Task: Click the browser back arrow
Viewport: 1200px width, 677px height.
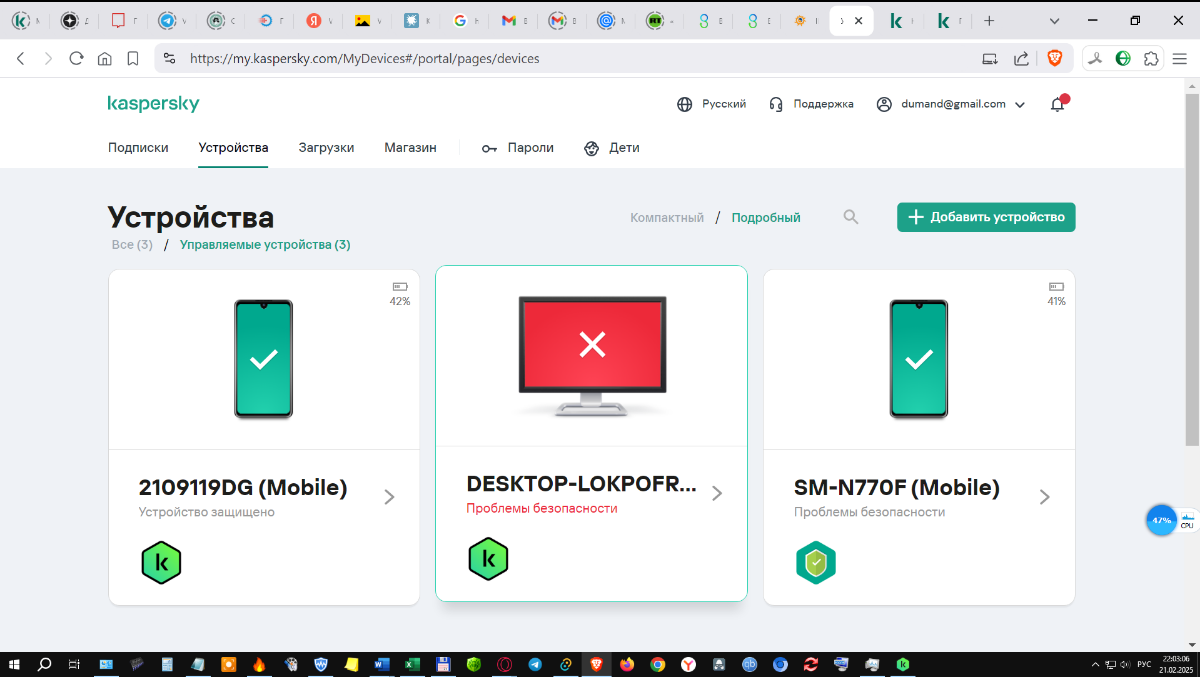Action: (x=22, y=58)
